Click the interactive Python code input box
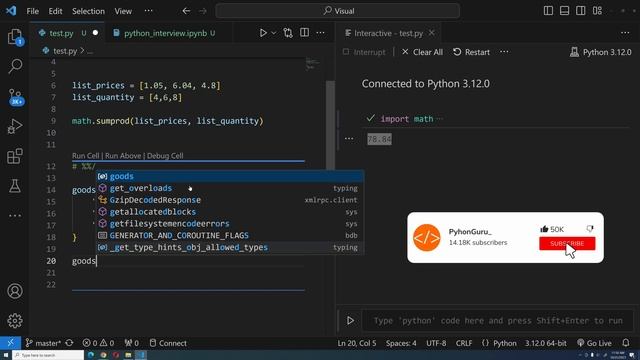 coord(498,321)
